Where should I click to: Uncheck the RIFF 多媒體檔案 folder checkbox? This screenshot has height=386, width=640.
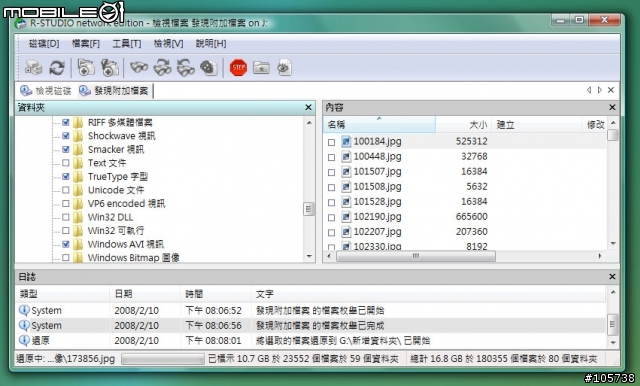66,122
